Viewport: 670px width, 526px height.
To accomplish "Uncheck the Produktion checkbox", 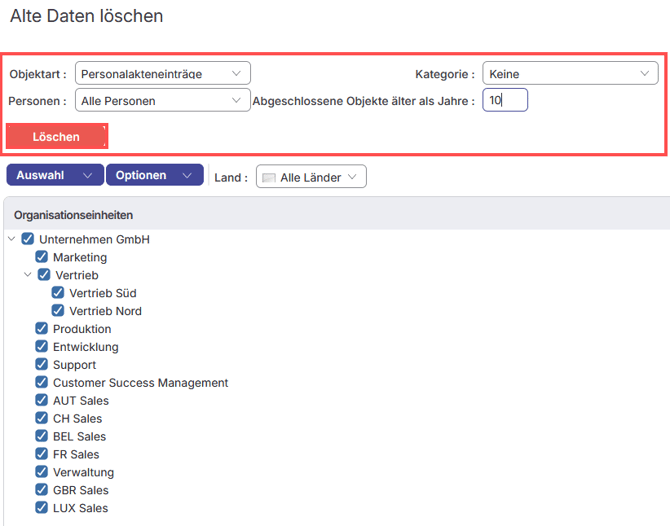I will coord(42,329).
